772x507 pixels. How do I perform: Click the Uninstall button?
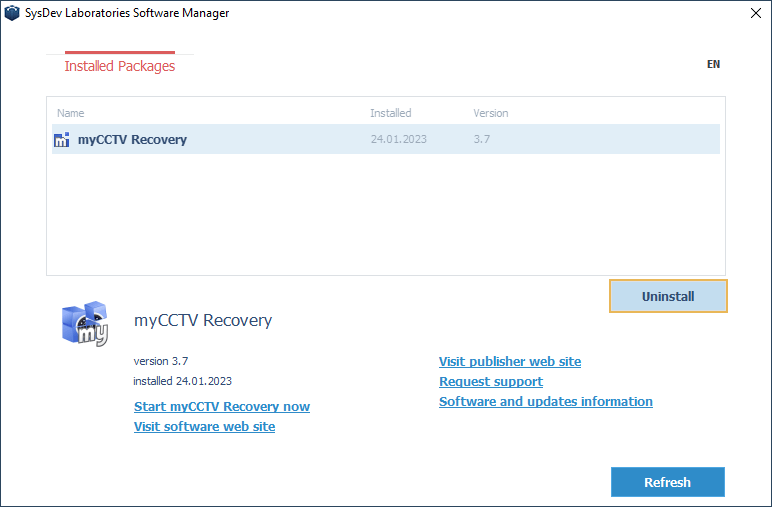[x=668, y=296]
